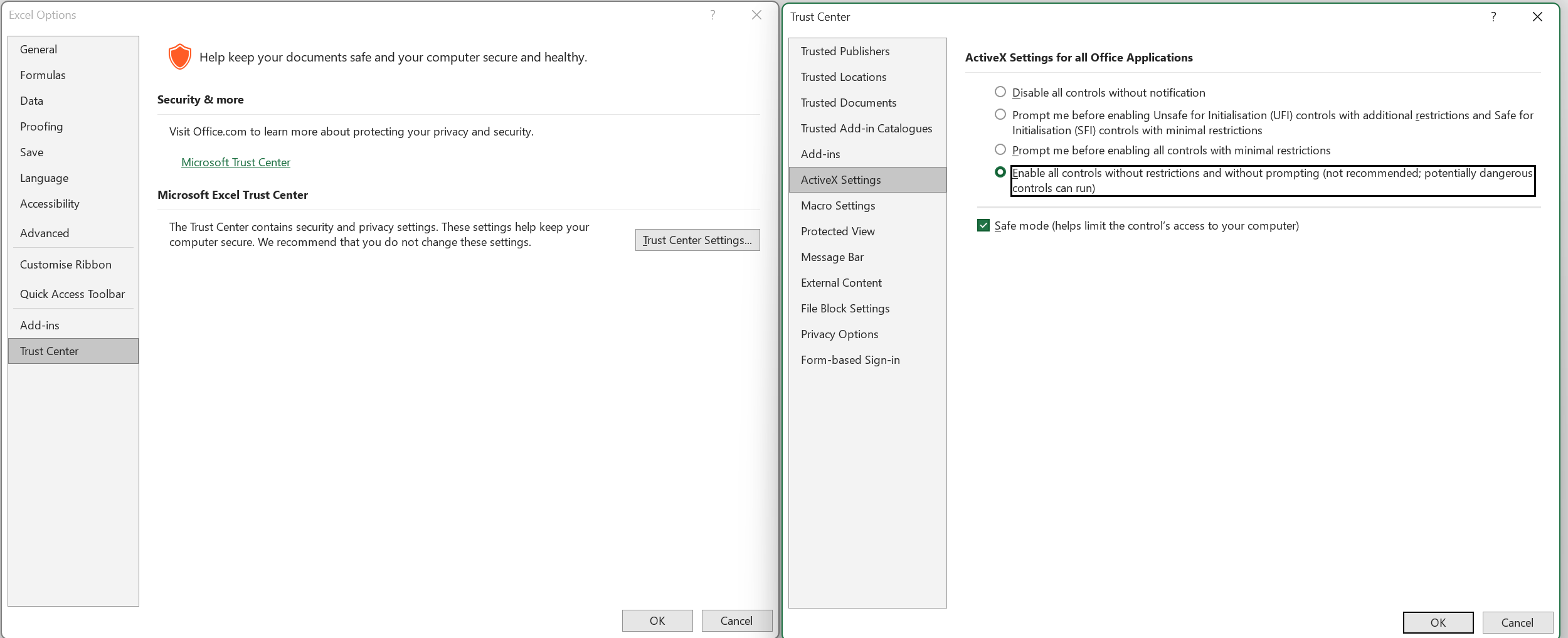The width and height of the screenshot is (1568, 638).
Task: Toggle the Safe mode checkbox
Action: (983, 225)
